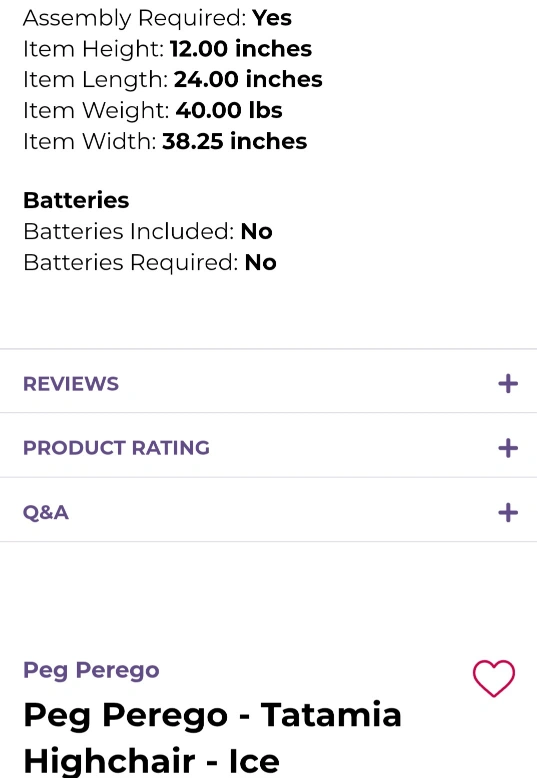This screenshot has width=537, height=778.
Task: Expand Reviews using its plus icon
Action: pyautogui.click(x=508, y=384)
